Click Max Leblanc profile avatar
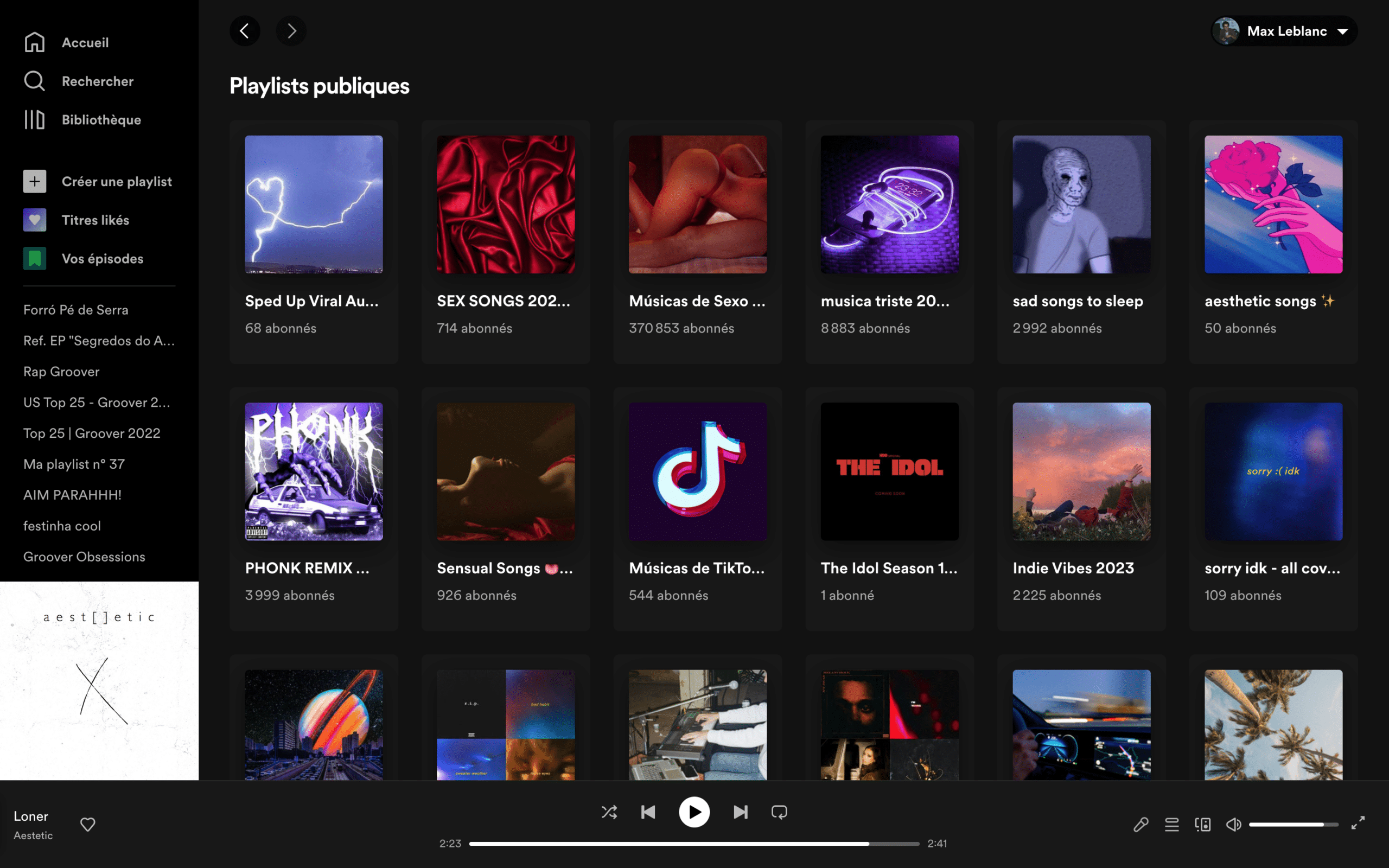The width and height of the screenshot is (1389, 868). point(1227,31)
